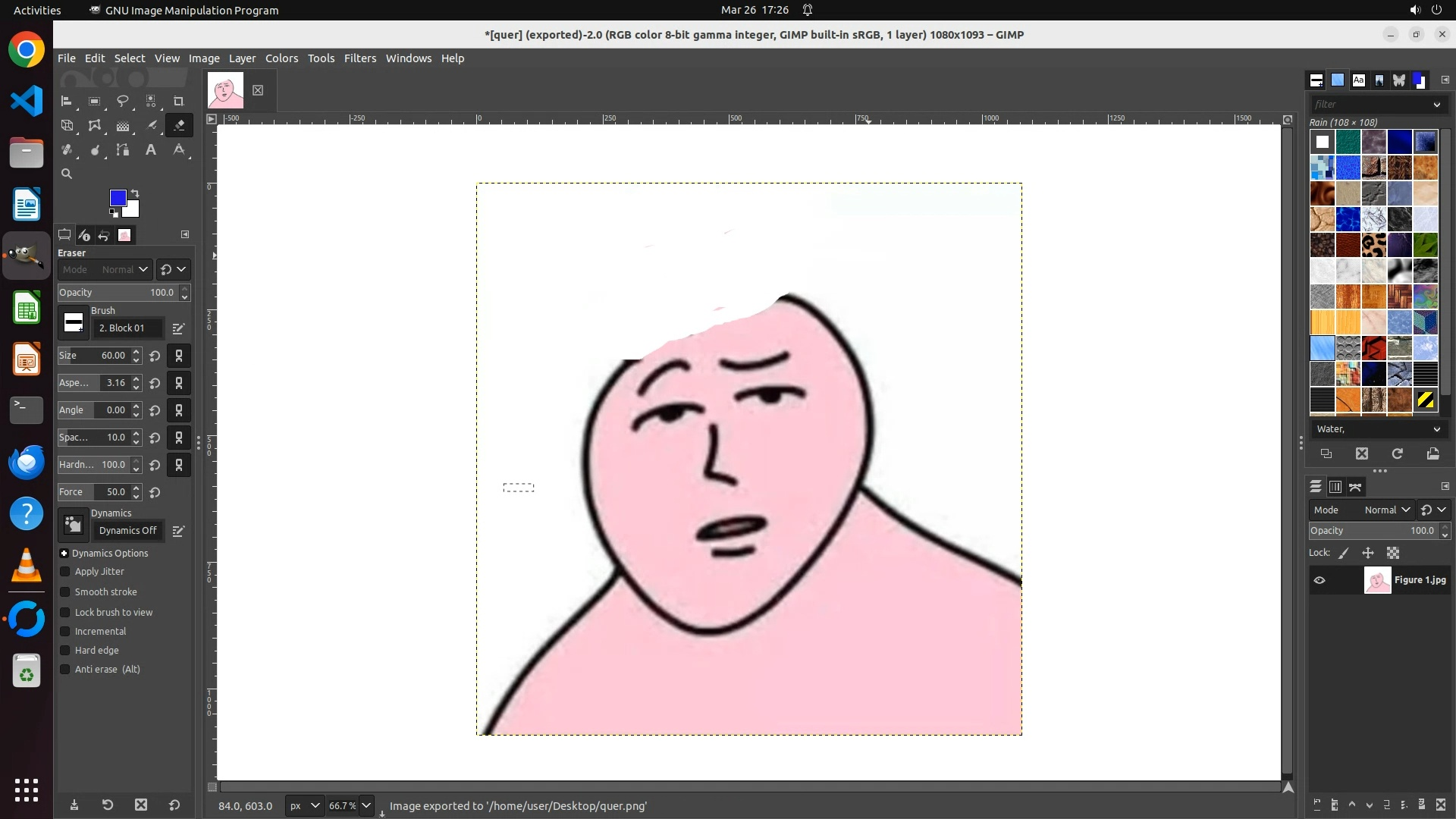Enable the Hard edge option
The image size is (1456, 819).
65,651
